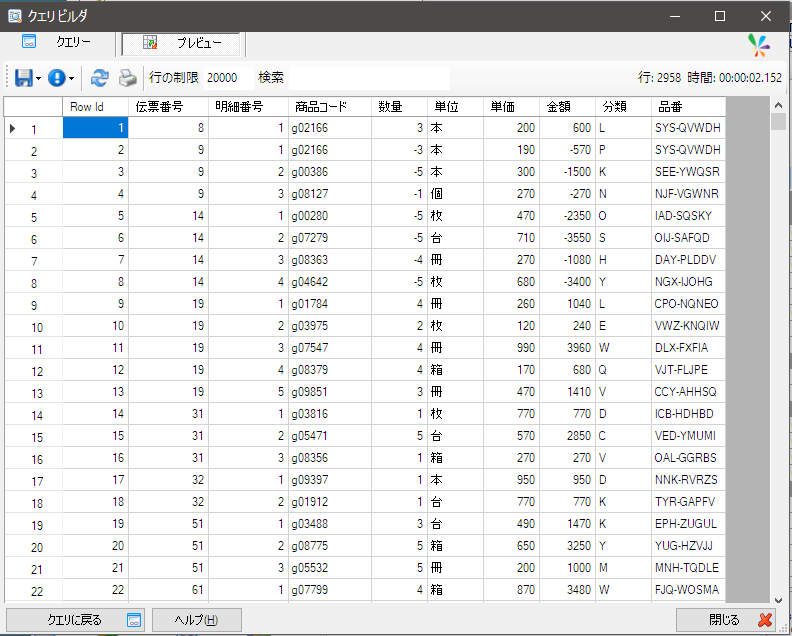Click the cell TYR-GAPFV
This screenshot has width=792, height=636.
tap(688, 502)
